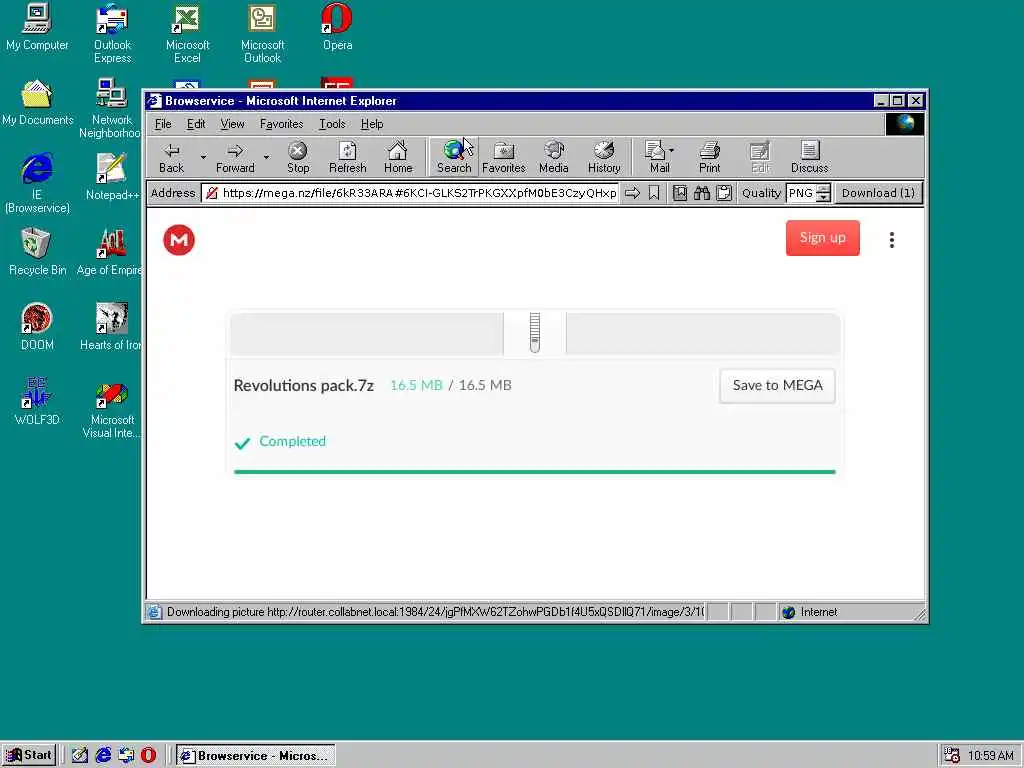The image size is (1024, 768).
Task: Expand the Forward button history dropdown
Action: coord(266,157)
